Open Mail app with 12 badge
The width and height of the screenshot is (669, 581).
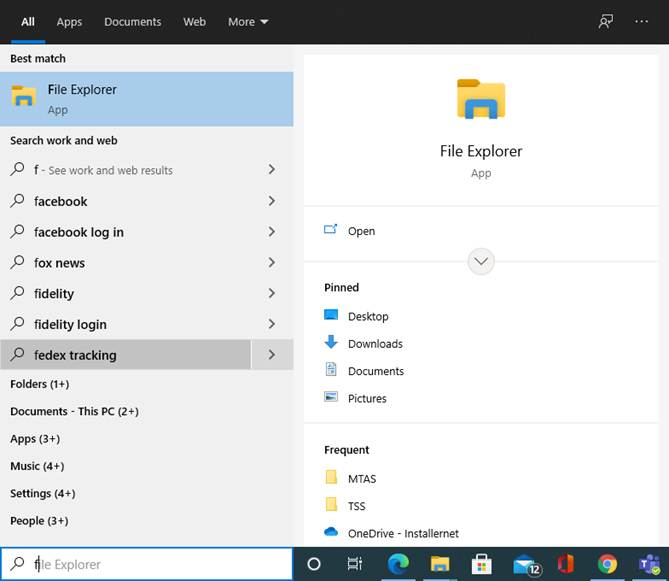pyautogui.click(x=526, y=565)
